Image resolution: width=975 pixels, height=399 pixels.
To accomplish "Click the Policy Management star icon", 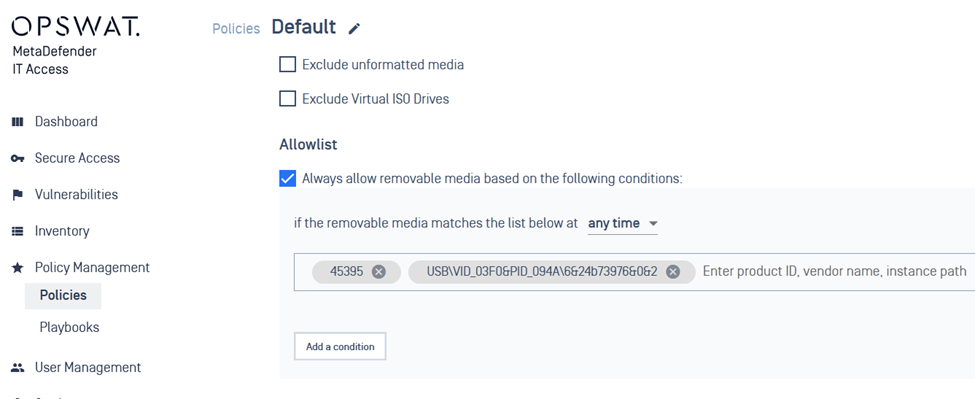I will [17, 268].
